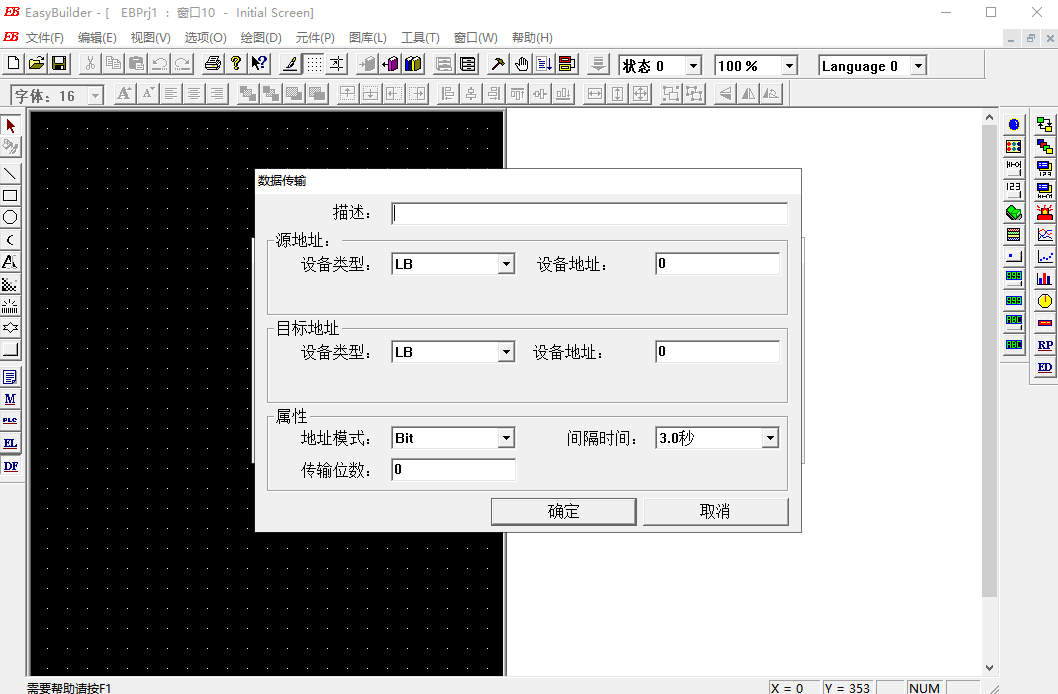This screenshot has height=694, width=1058.
Task: Select the Line drawing tool
Action: [x=10, y=173]
